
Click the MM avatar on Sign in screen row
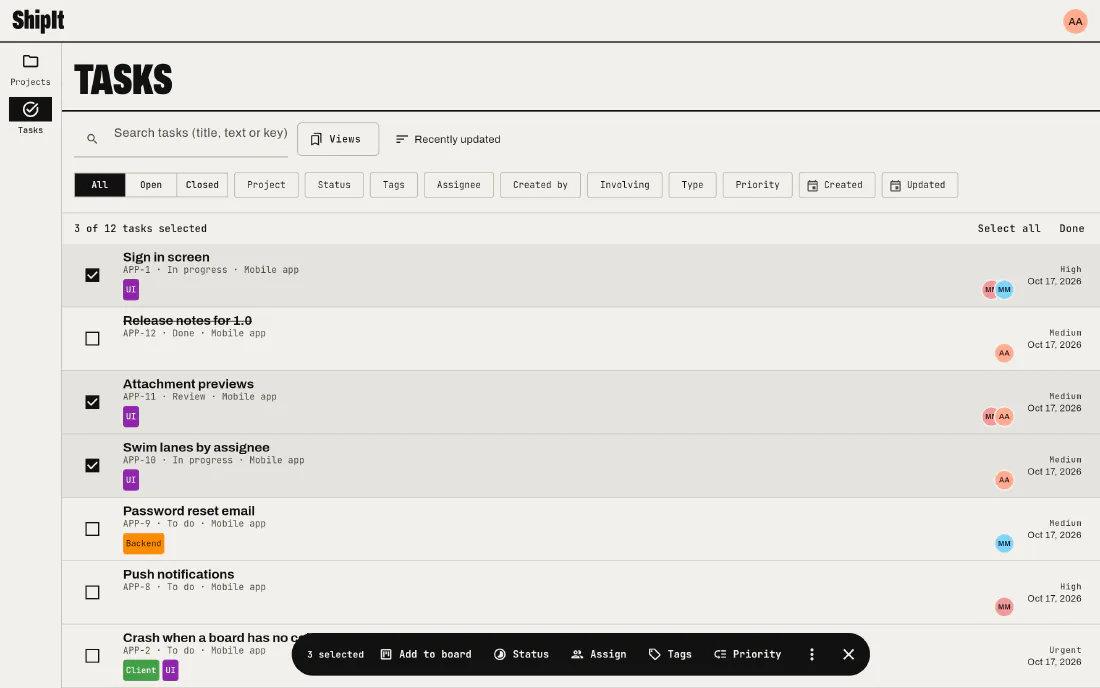tap(1005, 290)
